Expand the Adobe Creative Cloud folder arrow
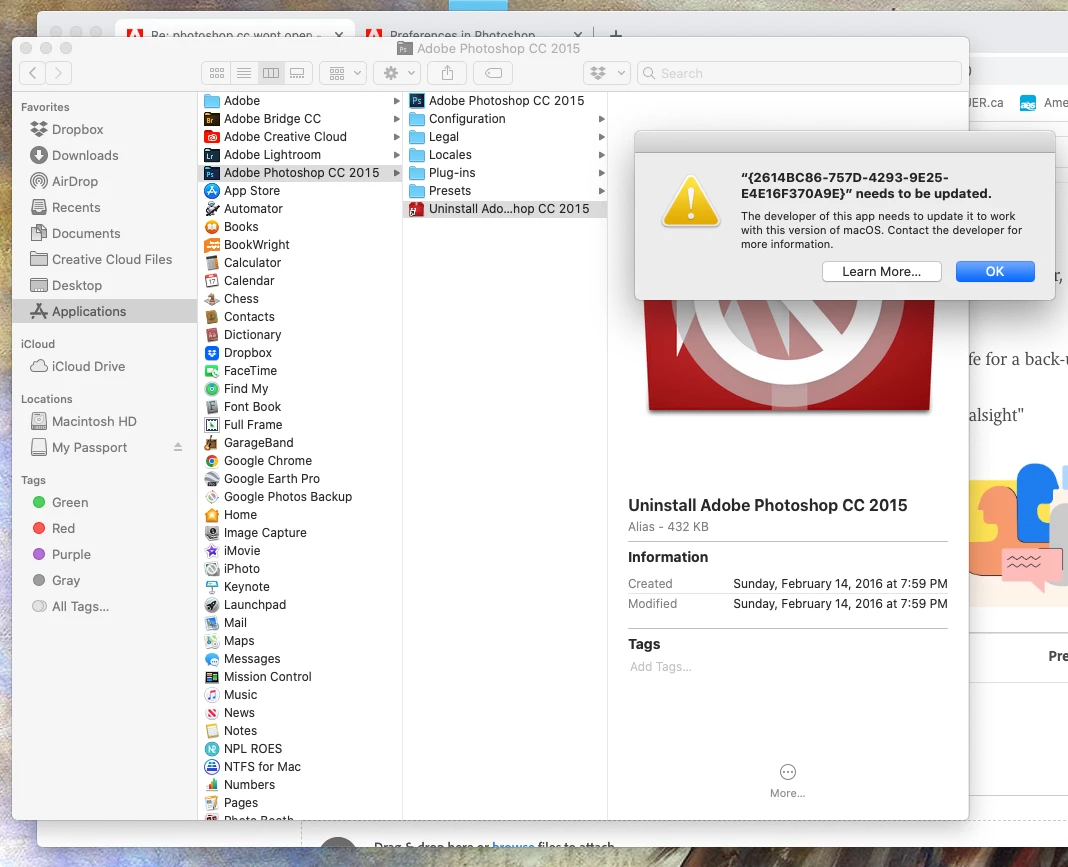Viewport: 1068px width, 867px height. click(x=396, y=137)
